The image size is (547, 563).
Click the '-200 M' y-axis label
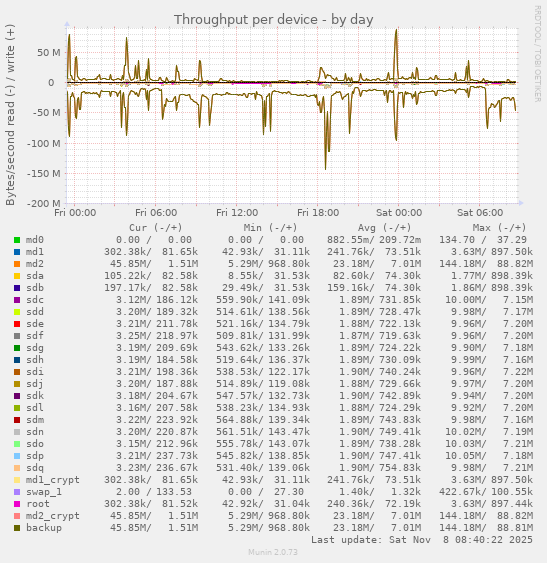point(44,204)
